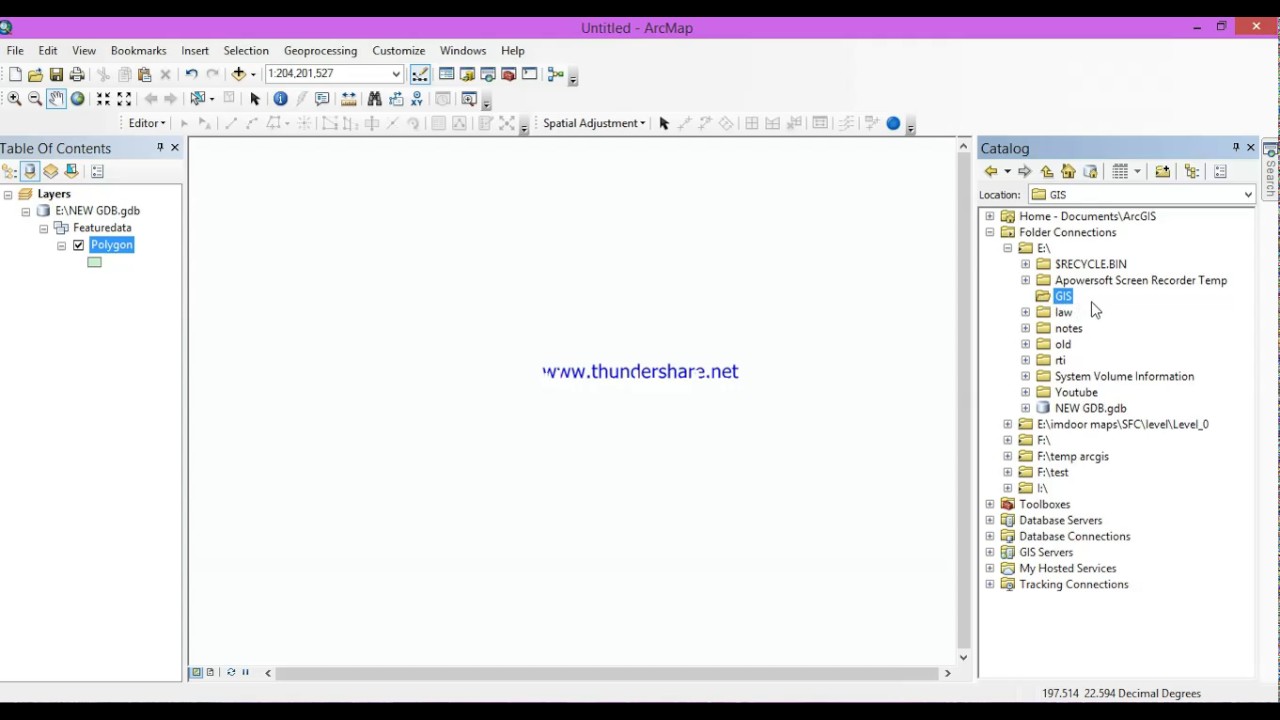
Task: Open the map scale dropdown
Action: 396,74
